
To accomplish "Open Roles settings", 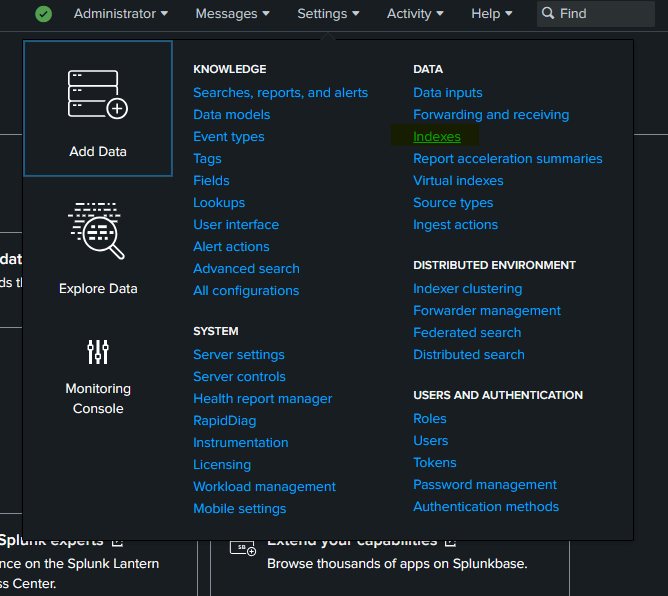I will click(430, 418).
